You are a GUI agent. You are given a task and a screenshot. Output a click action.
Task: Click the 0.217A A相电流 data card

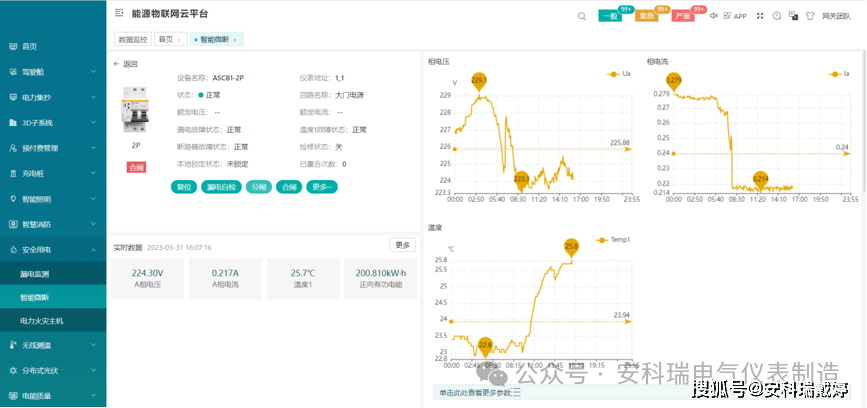point(225,278)
